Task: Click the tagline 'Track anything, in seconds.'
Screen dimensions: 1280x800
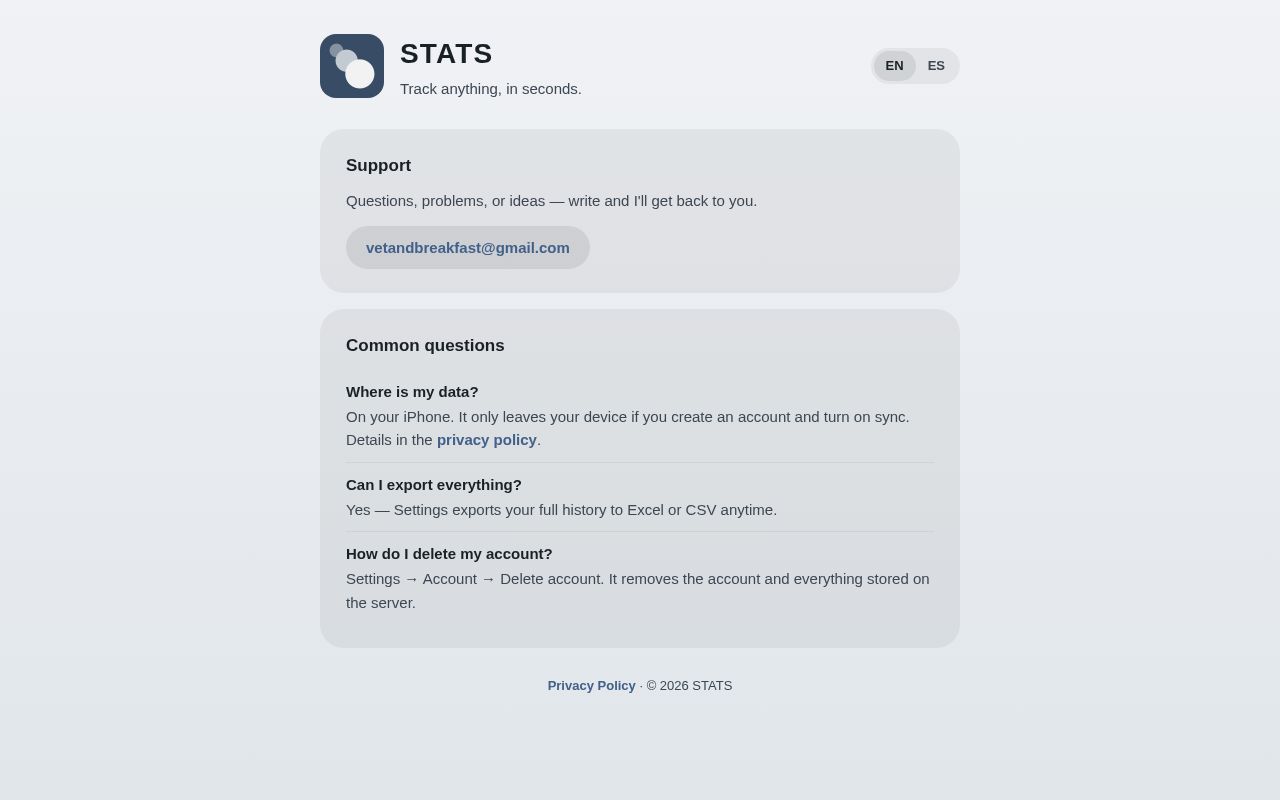Action: point(491,89)
